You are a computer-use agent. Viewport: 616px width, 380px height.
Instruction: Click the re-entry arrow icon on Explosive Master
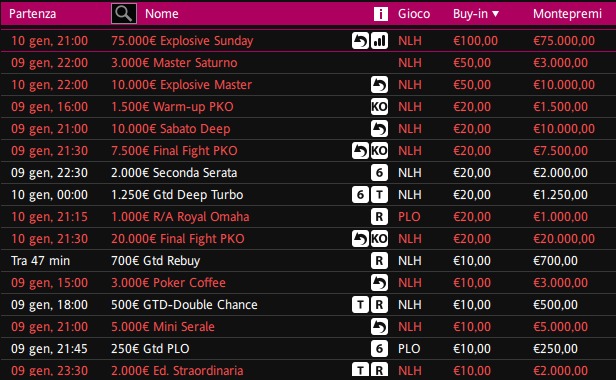pyautogui.click(x=380, y=85)
